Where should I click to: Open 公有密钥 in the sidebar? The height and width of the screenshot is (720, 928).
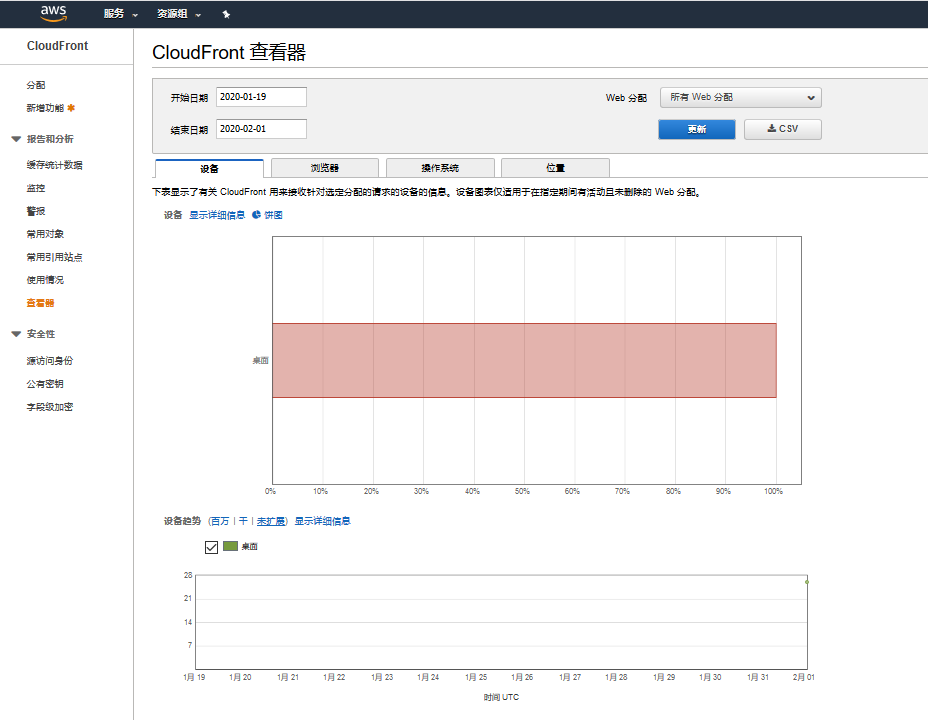[x=45, y=384]
